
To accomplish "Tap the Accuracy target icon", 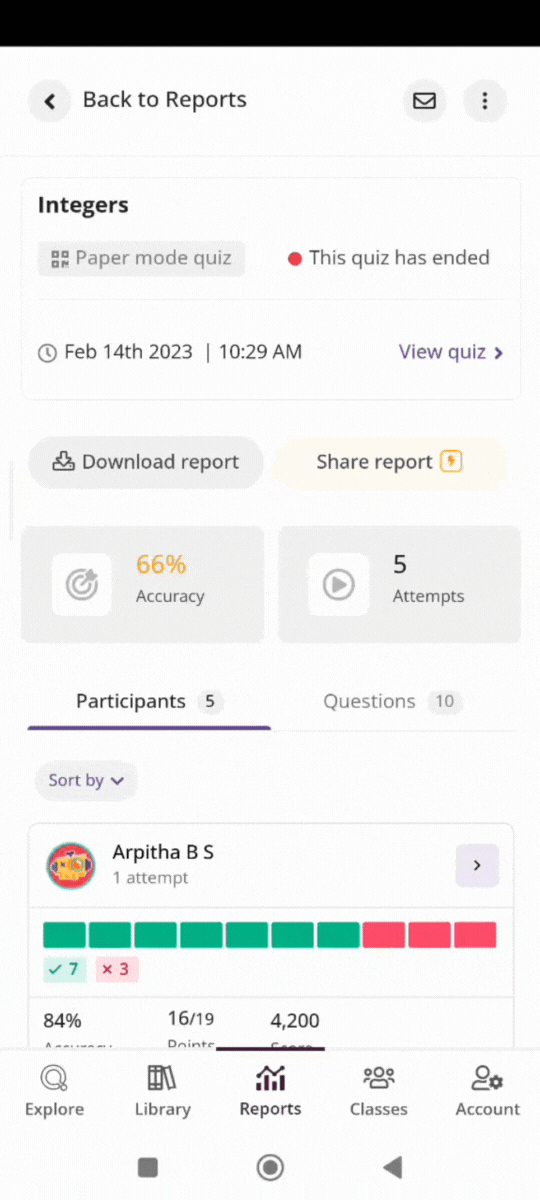I will pyautogui.click(x=82, y=584).
